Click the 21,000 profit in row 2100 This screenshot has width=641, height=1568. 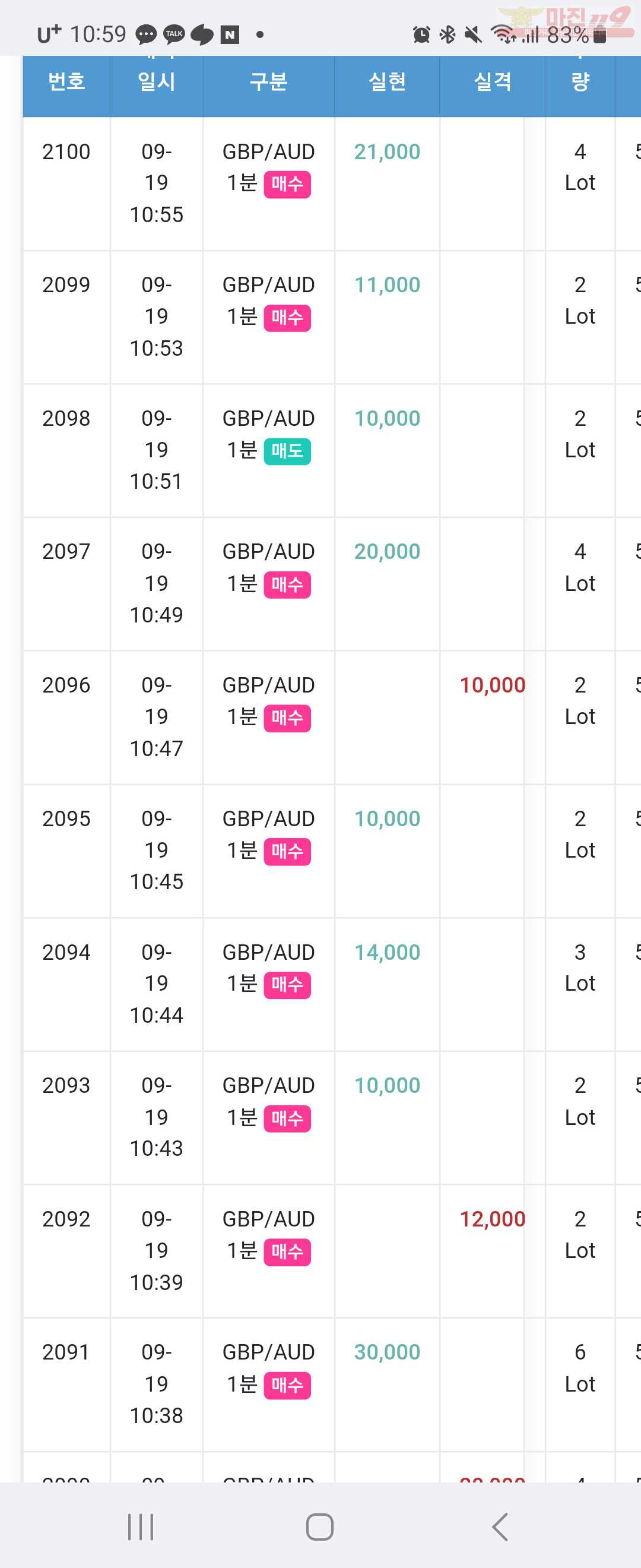tap(388, 151)
